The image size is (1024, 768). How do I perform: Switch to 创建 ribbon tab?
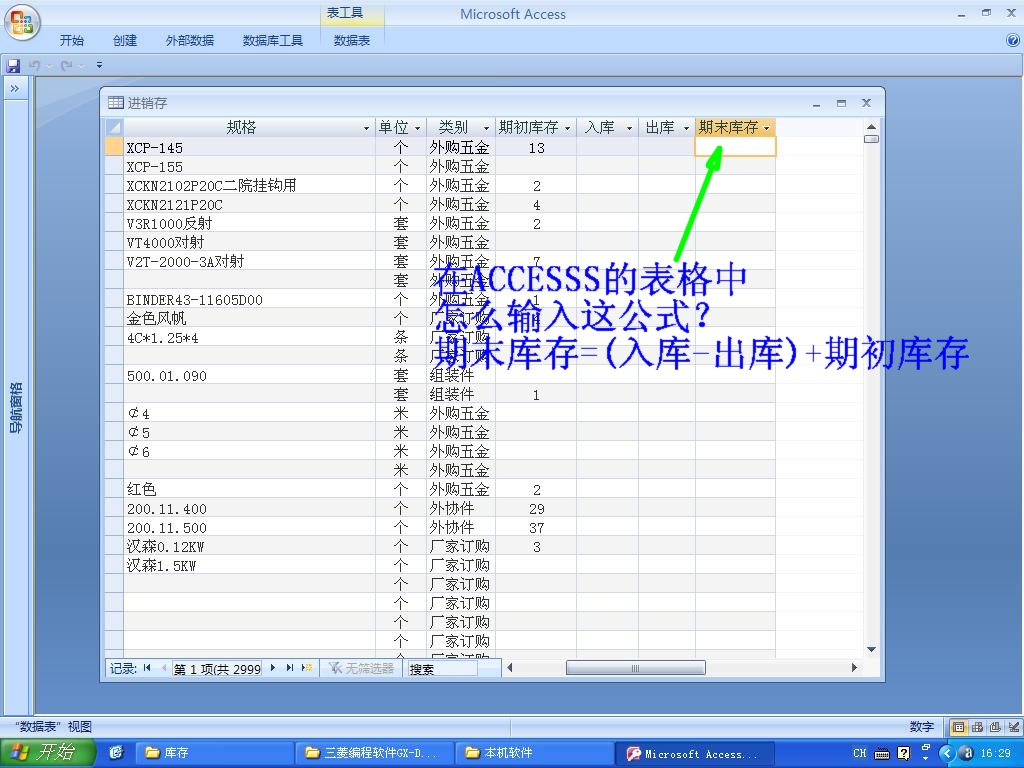[125, 40]
